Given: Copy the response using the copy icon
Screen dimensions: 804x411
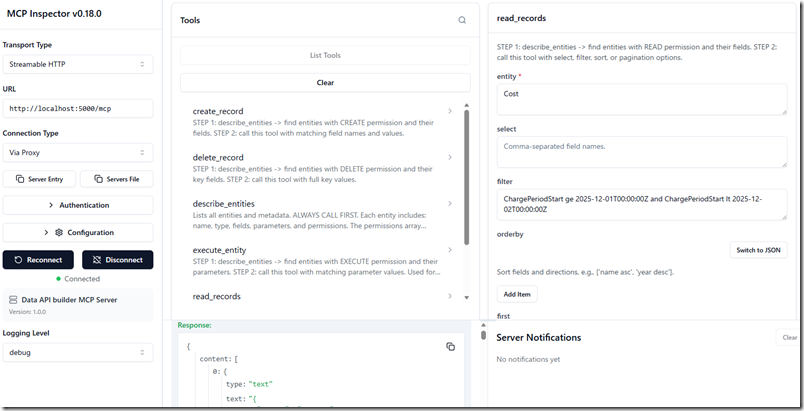Looking at the screenshot, I should coord(450,346).
